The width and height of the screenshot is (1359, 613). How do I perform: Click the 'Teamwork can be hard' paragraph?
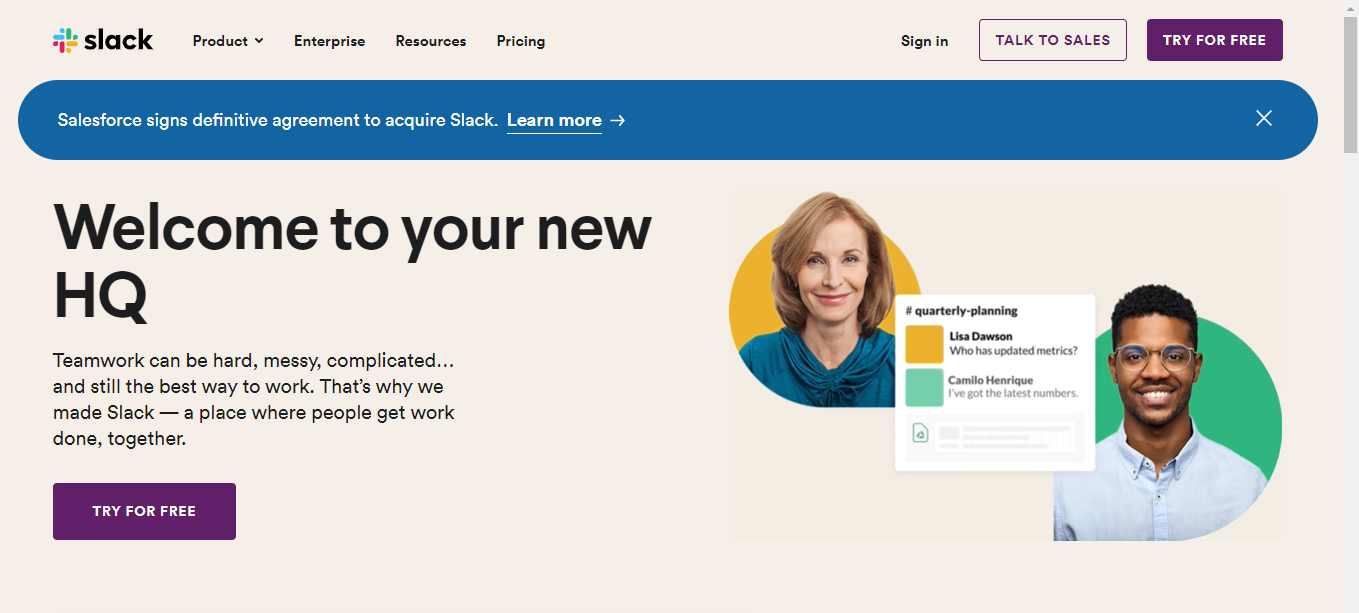point(254,399)
